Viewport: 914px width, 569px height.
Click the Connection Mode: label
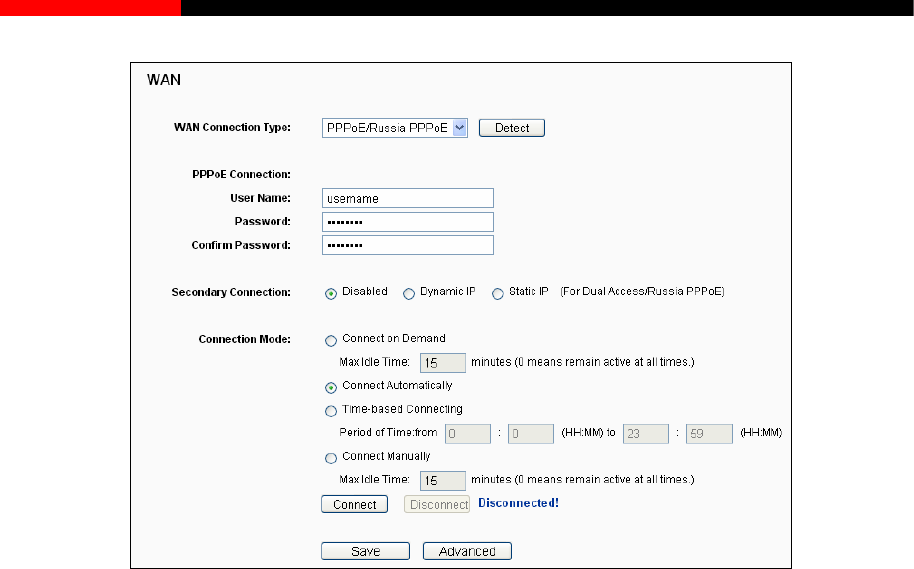(x=244, y=339)
